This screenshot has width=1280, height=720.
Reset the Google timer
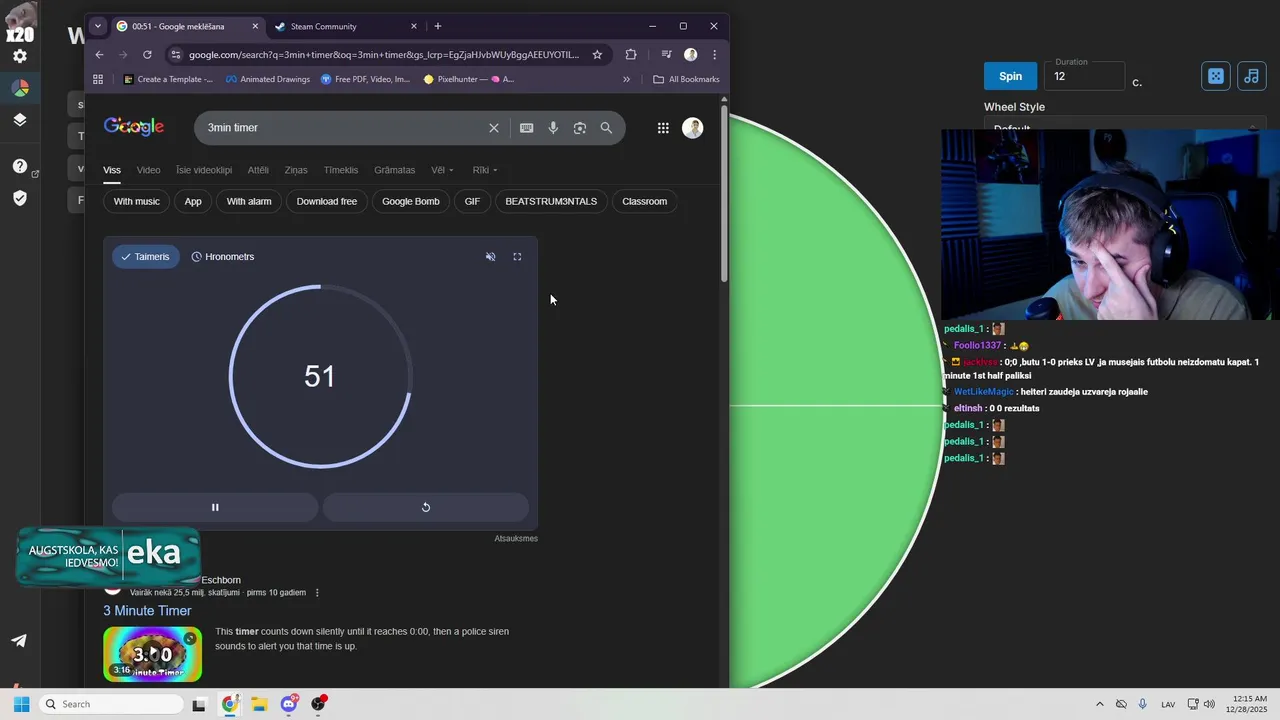425,507
